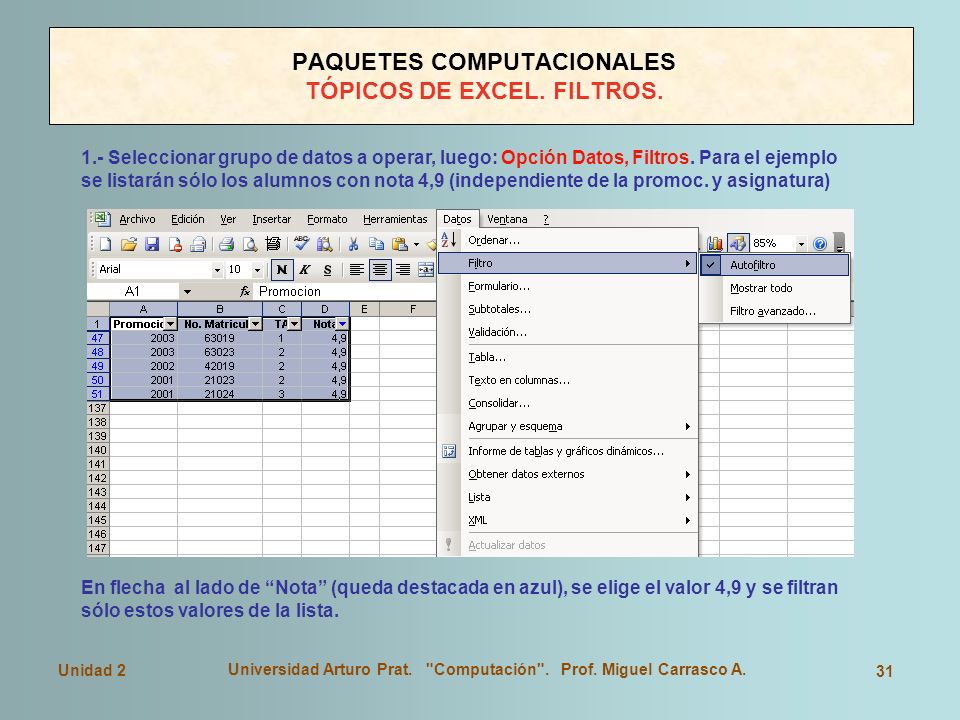The image size is (960, 720).
Task: Open the 85% zoom dropdown
Action: click(x=801, y=244)
